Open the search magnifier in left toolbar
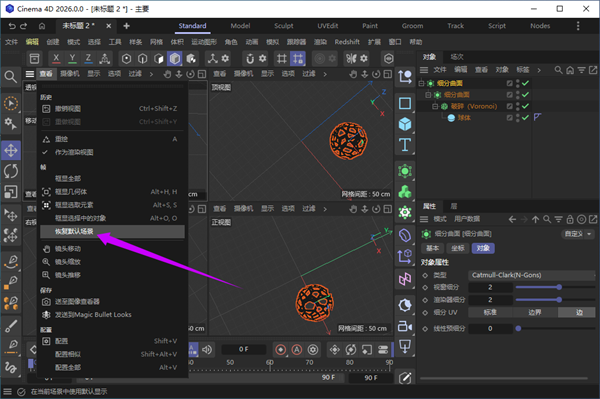 click(11, 77)
